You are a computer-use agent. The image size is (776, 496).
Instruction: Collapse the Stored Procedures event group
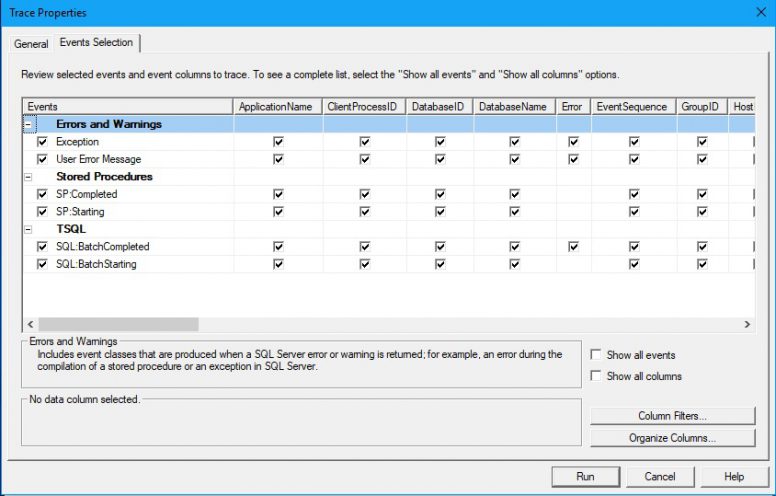pyautogui.click(x=28, y=177)
